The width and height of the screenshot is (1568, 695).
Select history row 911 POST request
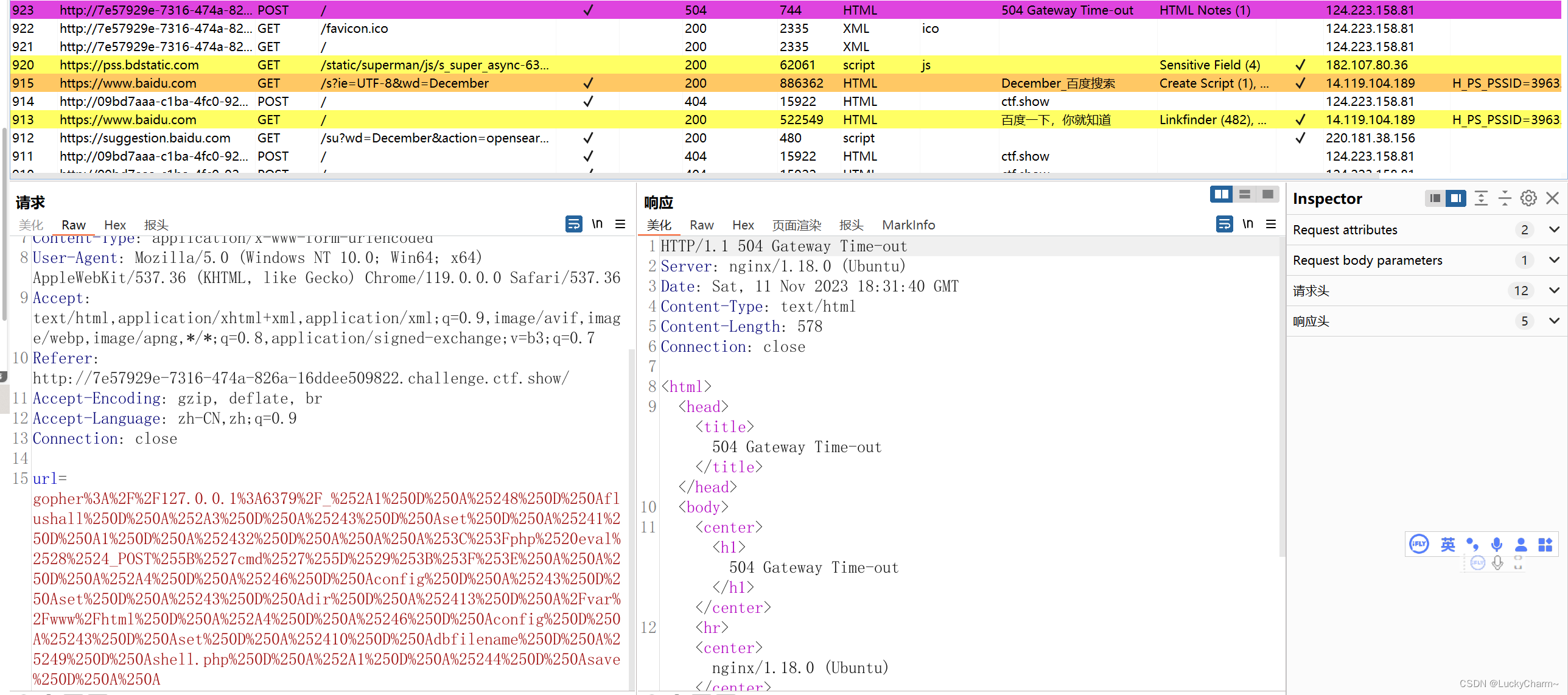(786, 156)
